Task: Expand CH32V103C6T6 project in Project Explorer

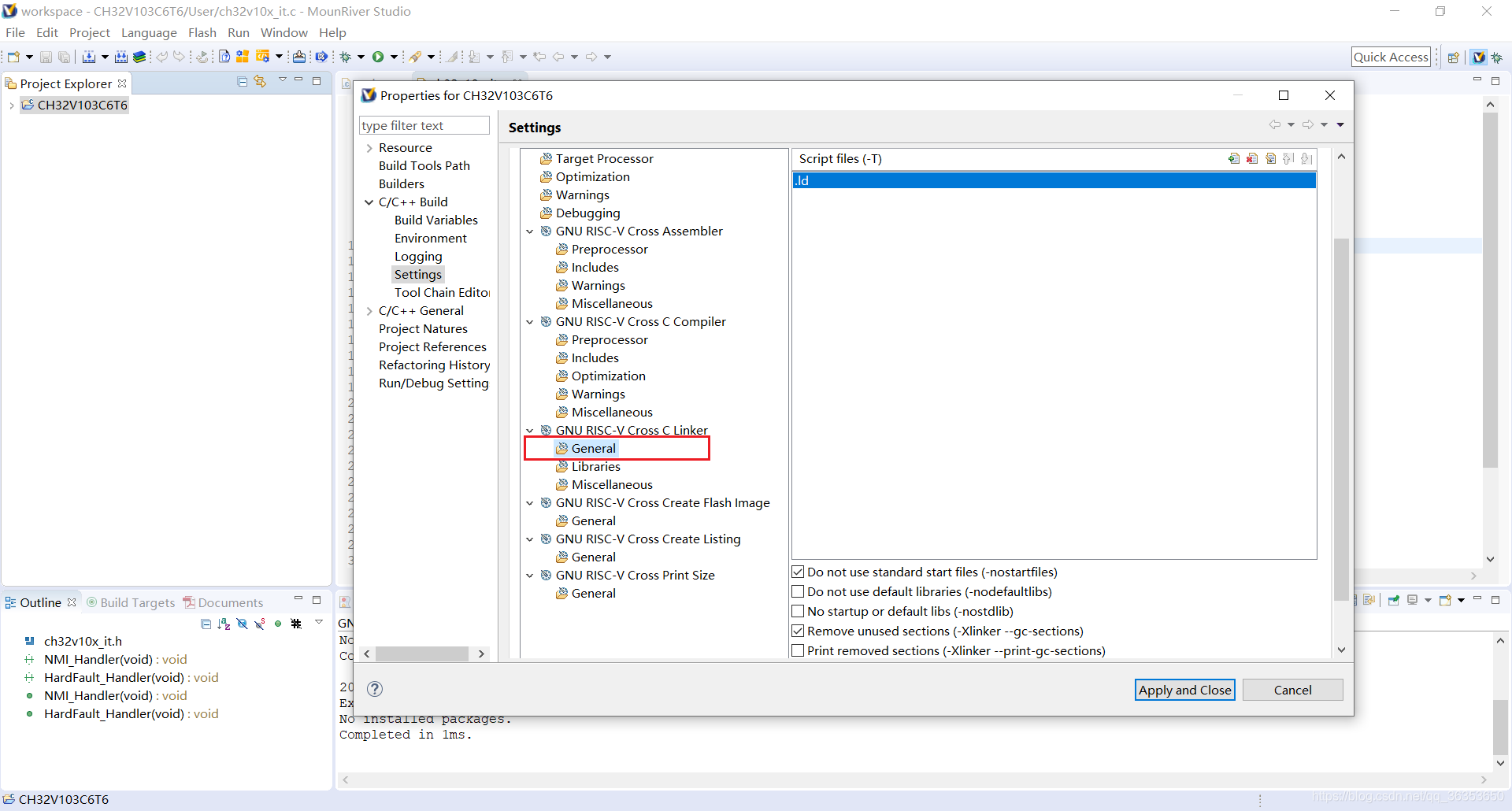Action: (x=11, y=106)
